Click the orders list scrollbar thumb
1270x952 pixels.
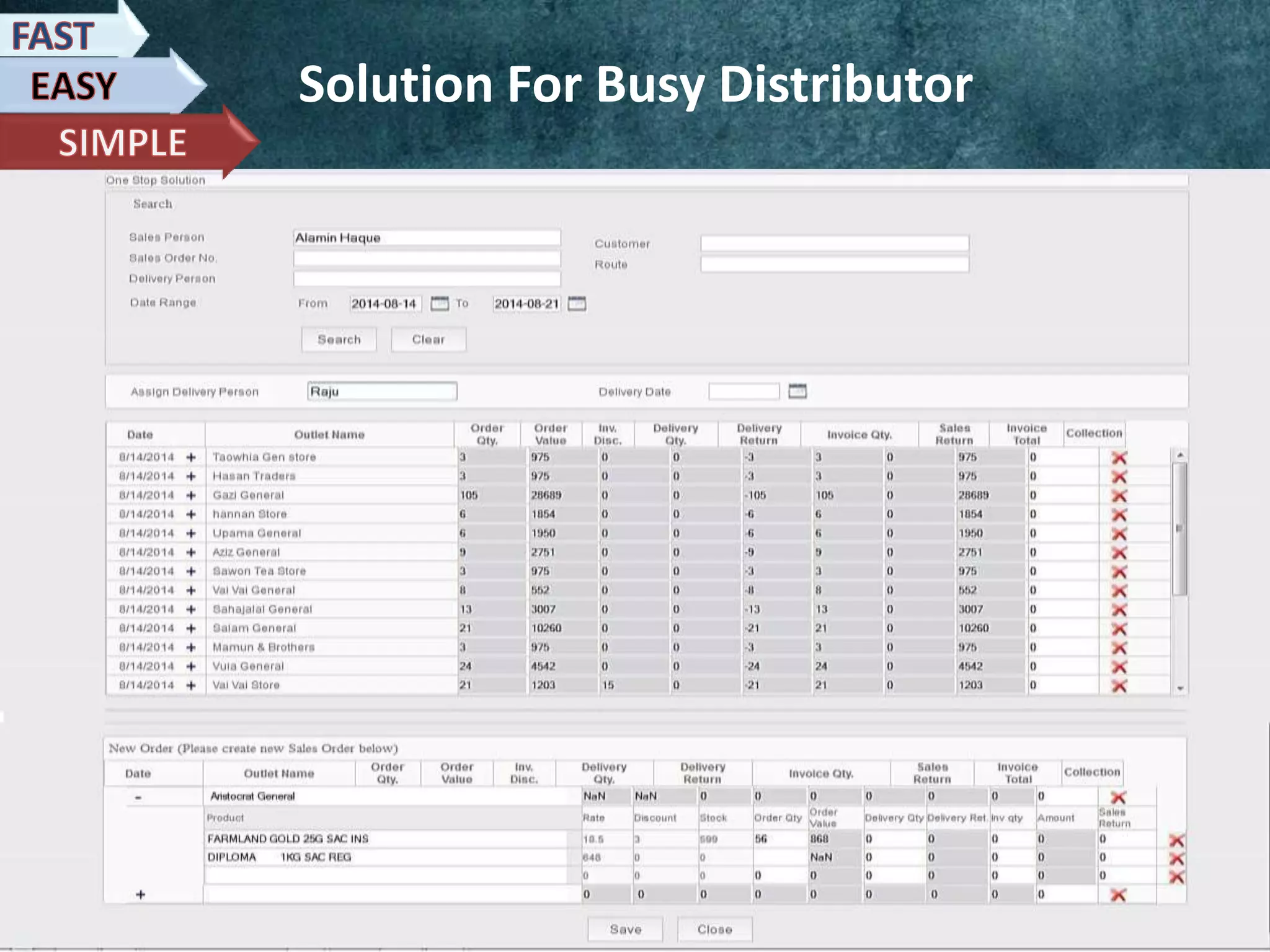click(1180, 529)
